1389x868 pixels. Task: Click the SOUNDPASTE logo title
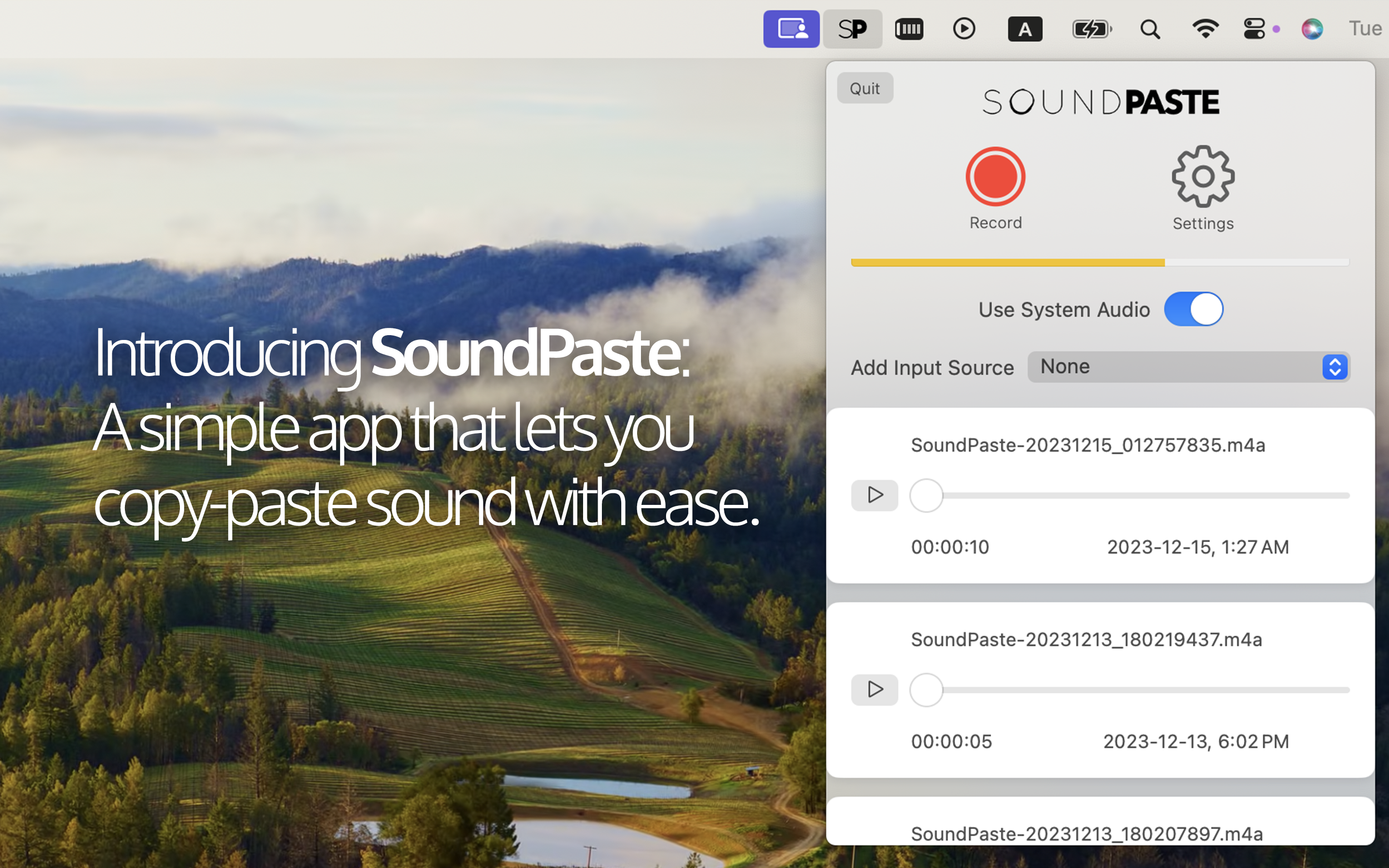click(x=1100, y=102)
